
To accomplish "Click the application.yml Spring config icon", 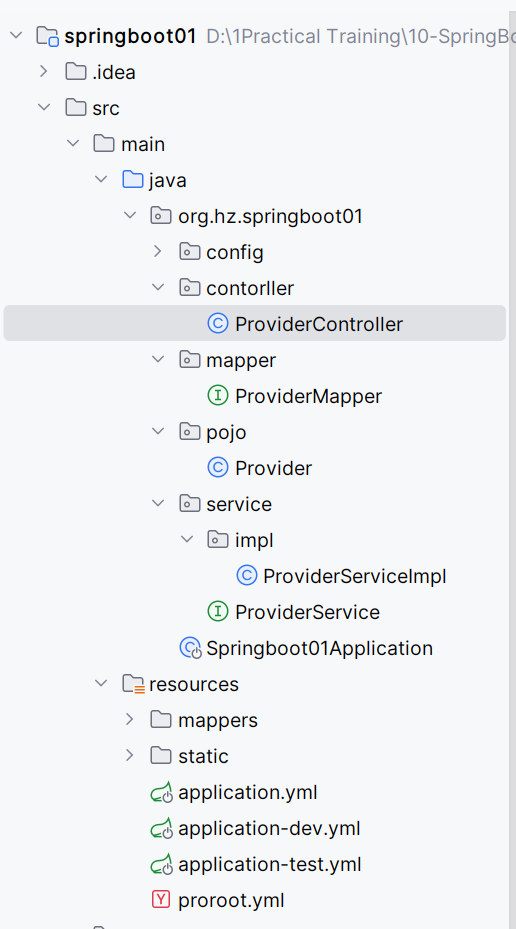I will [x=161, y=792].
